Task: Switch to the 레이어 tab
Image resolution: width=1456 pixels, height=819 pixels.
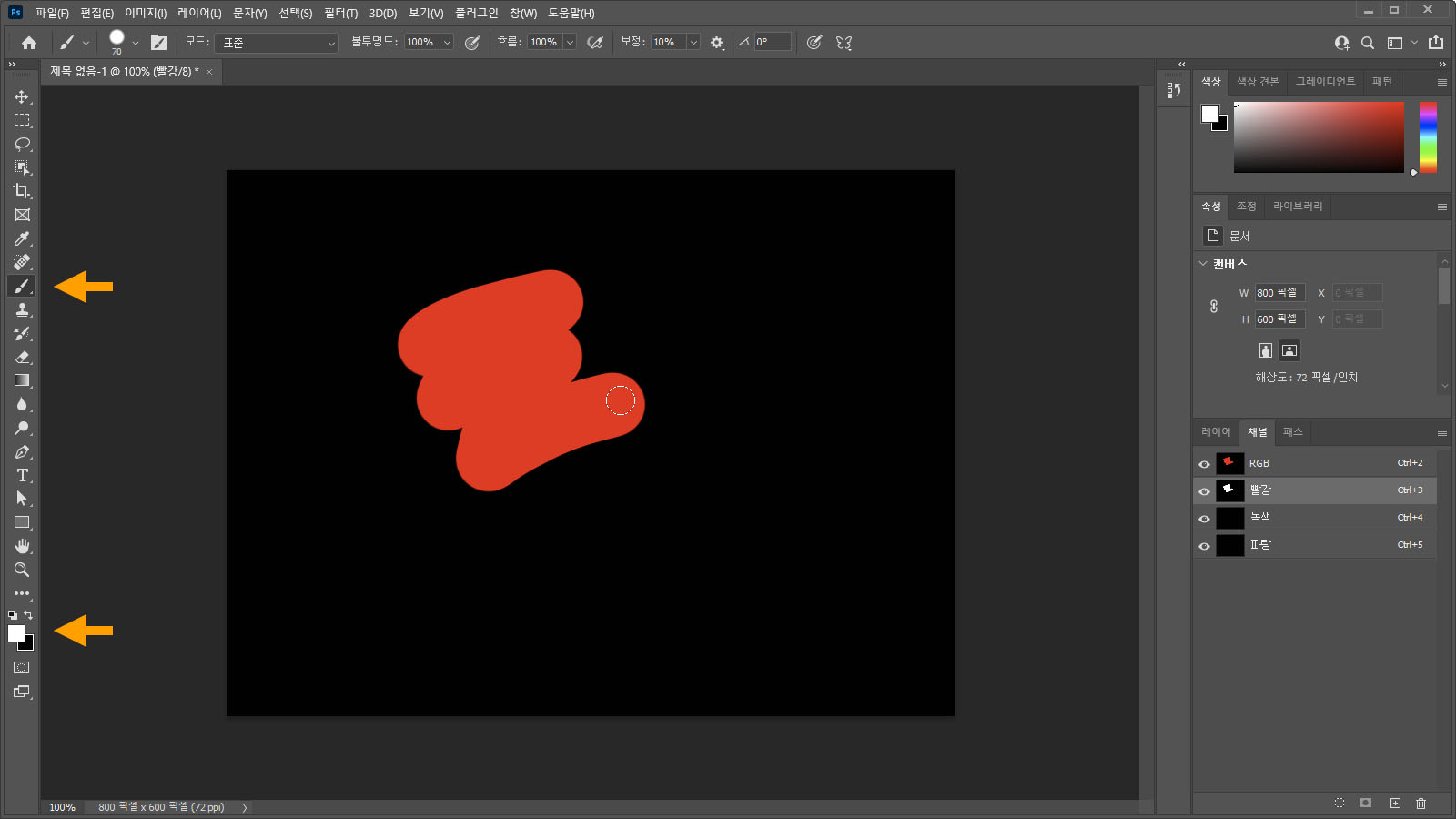Action: pos(1216,431)
